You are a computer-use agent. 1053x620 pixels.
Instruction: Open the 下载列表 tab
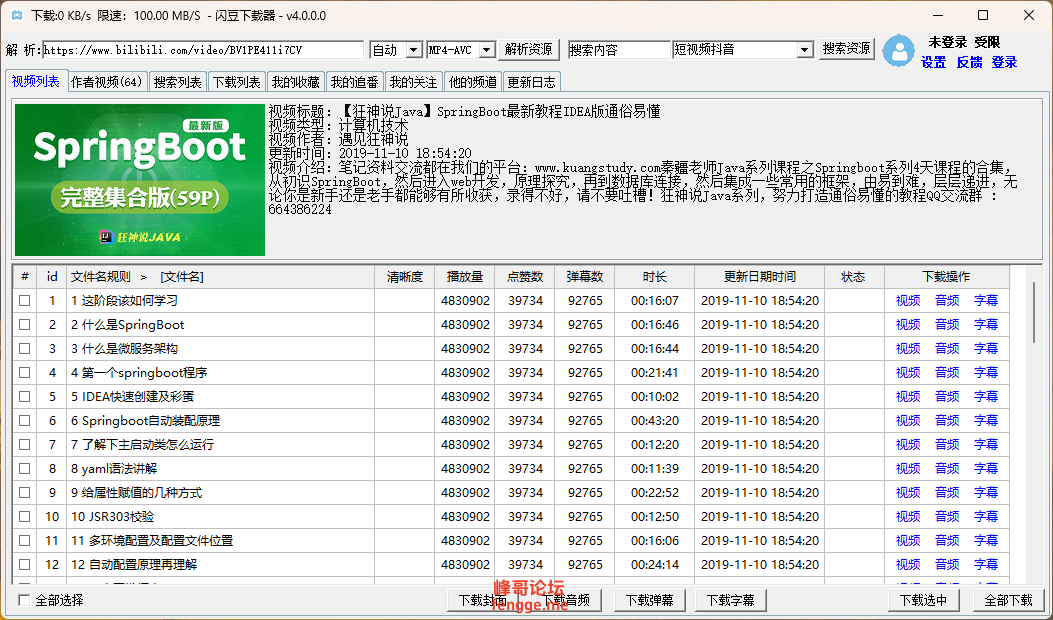[236, 82]
